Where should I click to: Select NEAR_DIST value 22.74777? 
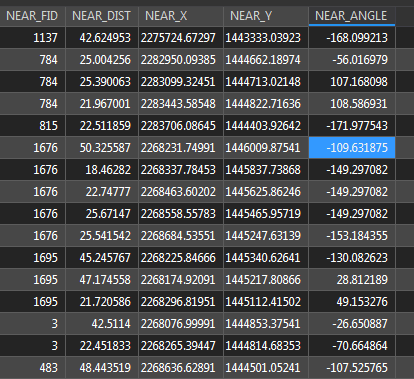(x=101, y=192)
